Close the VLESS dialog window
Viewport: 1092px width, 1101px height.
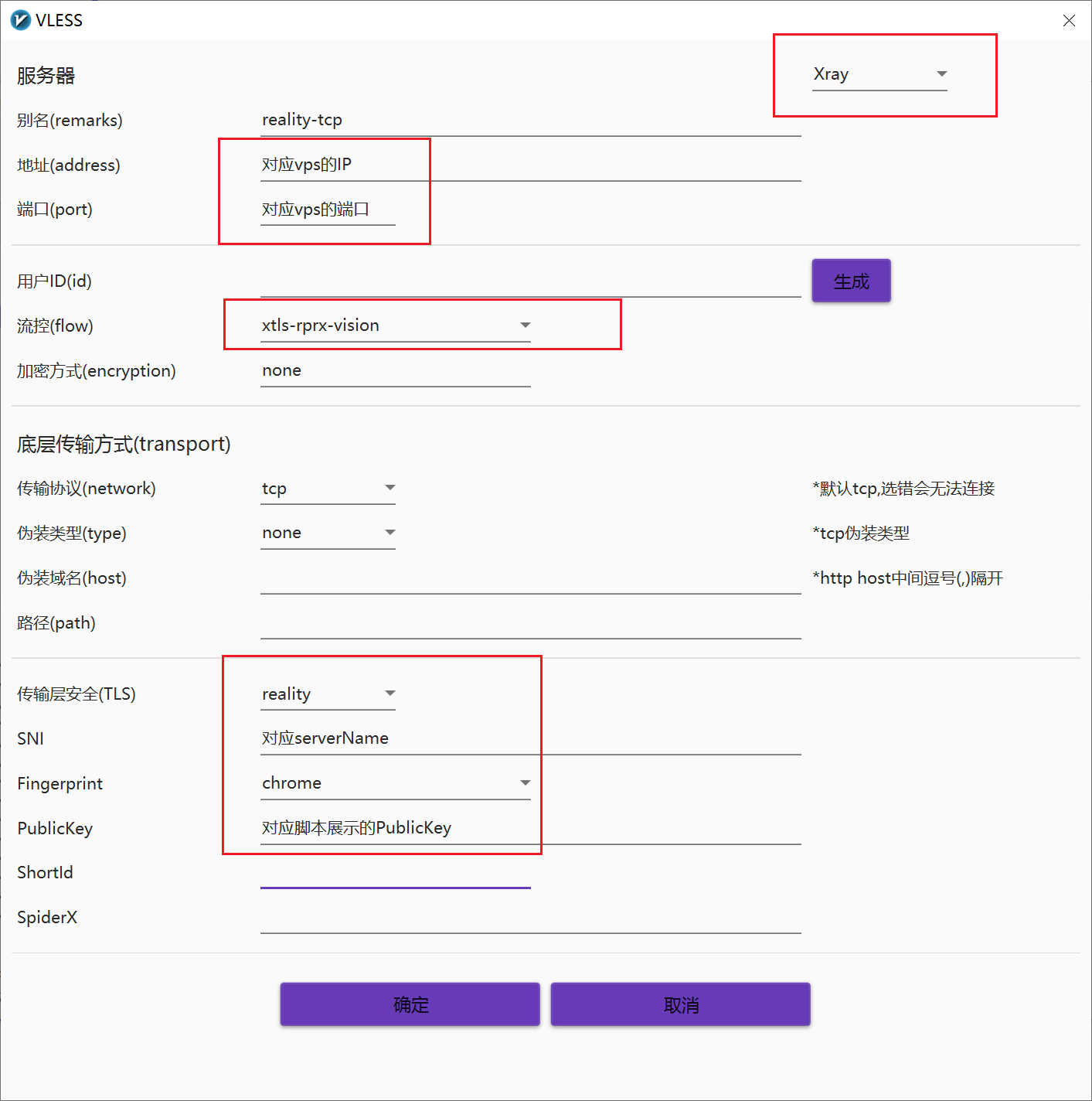tap(1069, 21)
